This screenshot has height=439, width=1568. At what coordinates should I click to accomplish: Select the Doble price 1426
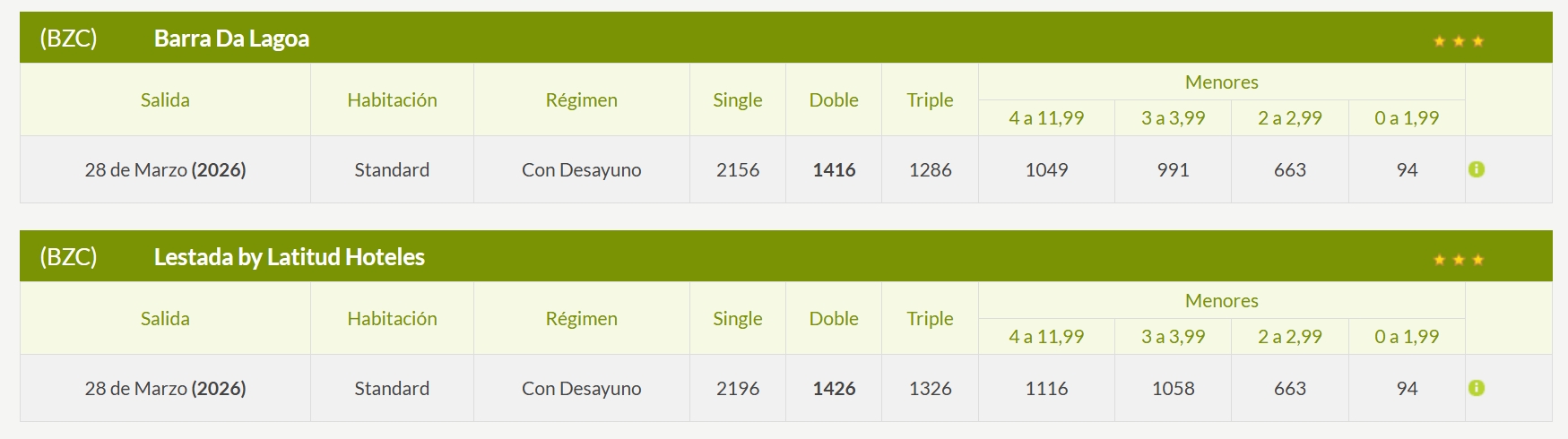pos(834,388)
